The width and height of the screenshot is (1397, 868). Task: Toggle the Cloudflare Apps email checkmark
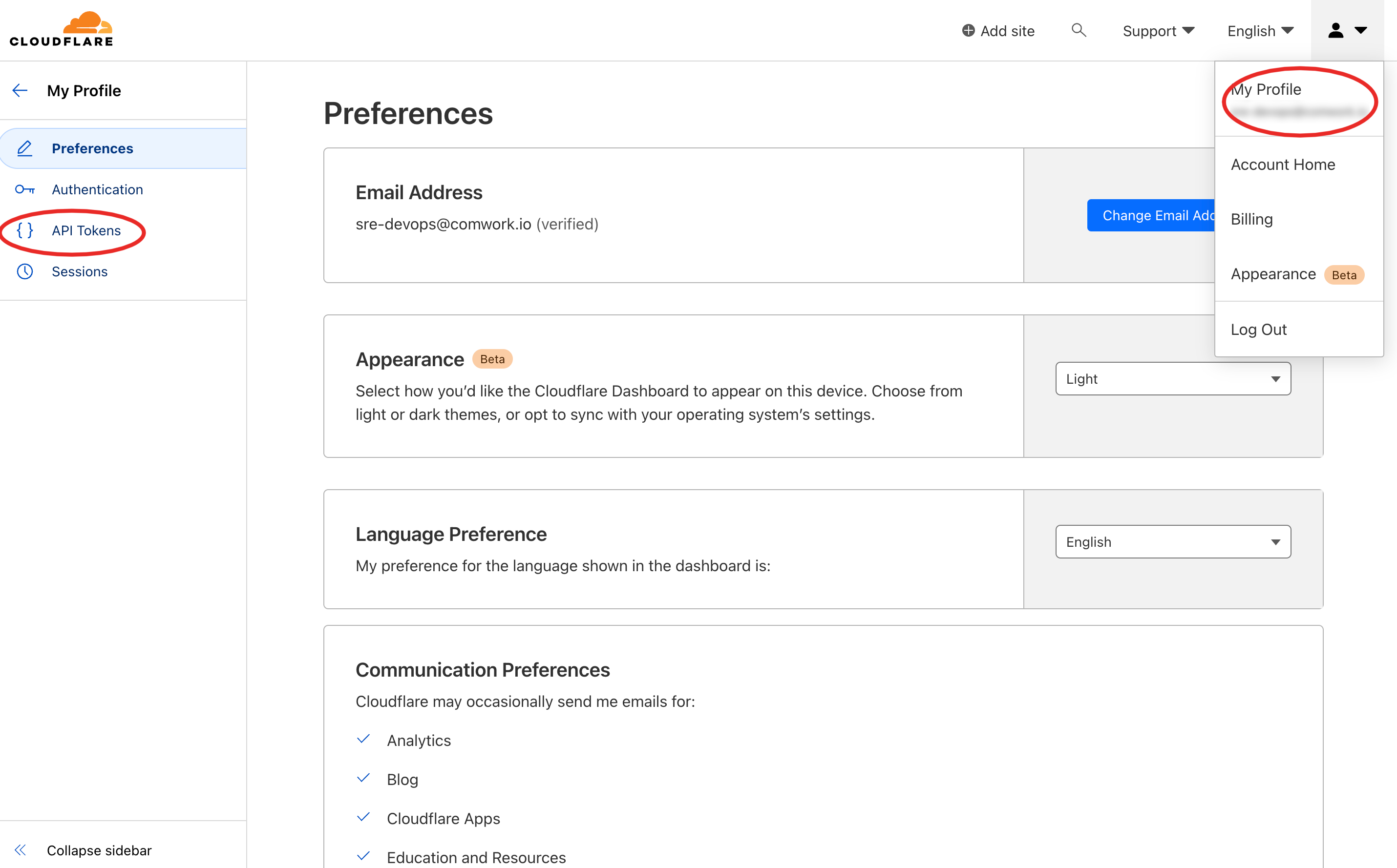(363, 817)
